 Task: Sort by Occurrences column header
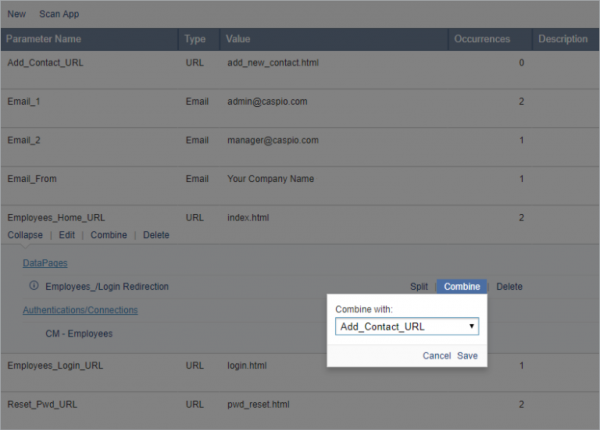(x=481, y=39)
